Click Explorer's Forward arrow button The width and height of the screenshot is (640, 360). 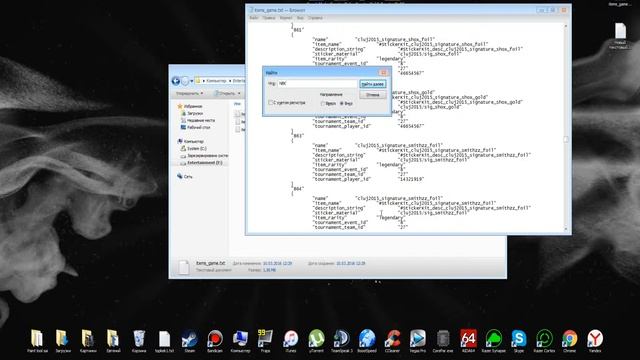click(x=185, y=81)
